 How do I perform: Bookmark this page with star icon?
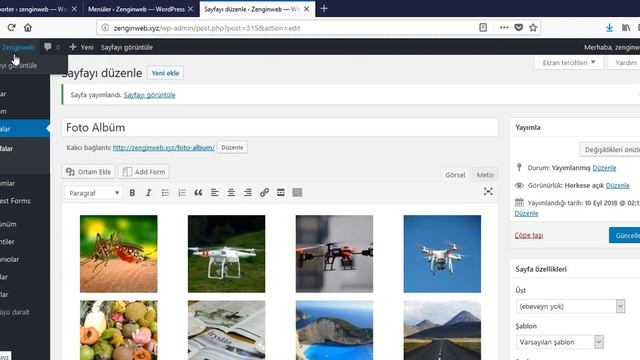click(533, 27)
